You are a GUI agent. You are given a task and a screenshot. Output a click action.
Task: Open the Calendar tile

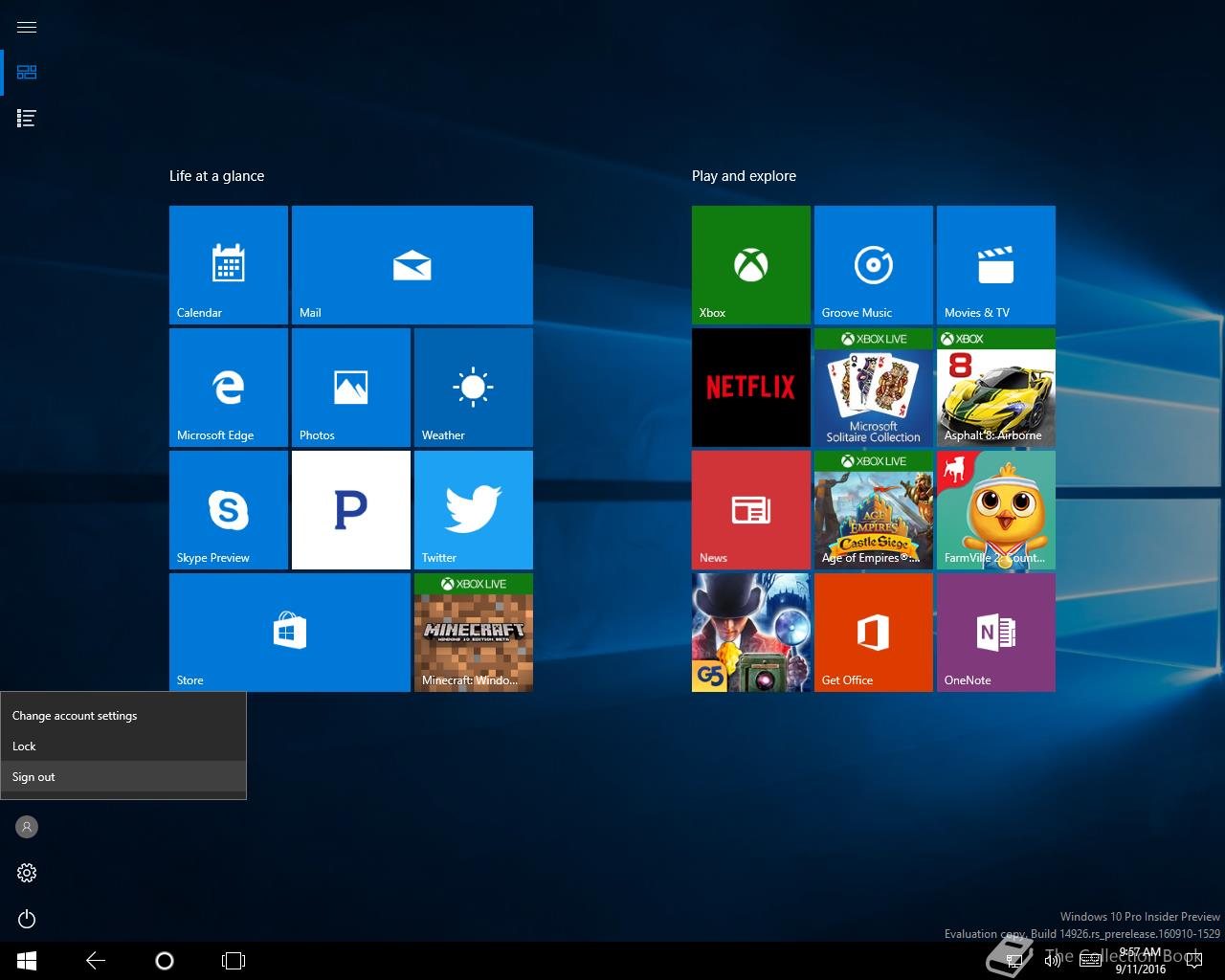[x=229, y=265]
